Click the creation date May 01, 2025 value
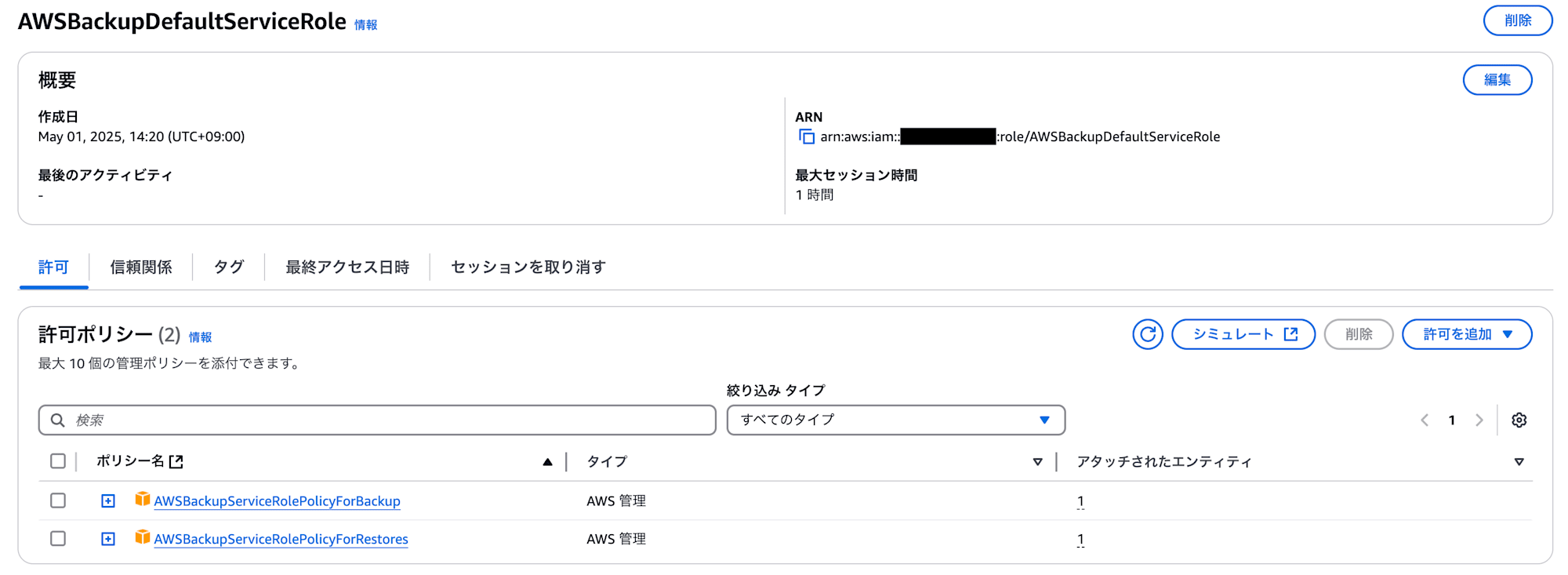Viewport: 1568px width, 575px height. point(141,136)
